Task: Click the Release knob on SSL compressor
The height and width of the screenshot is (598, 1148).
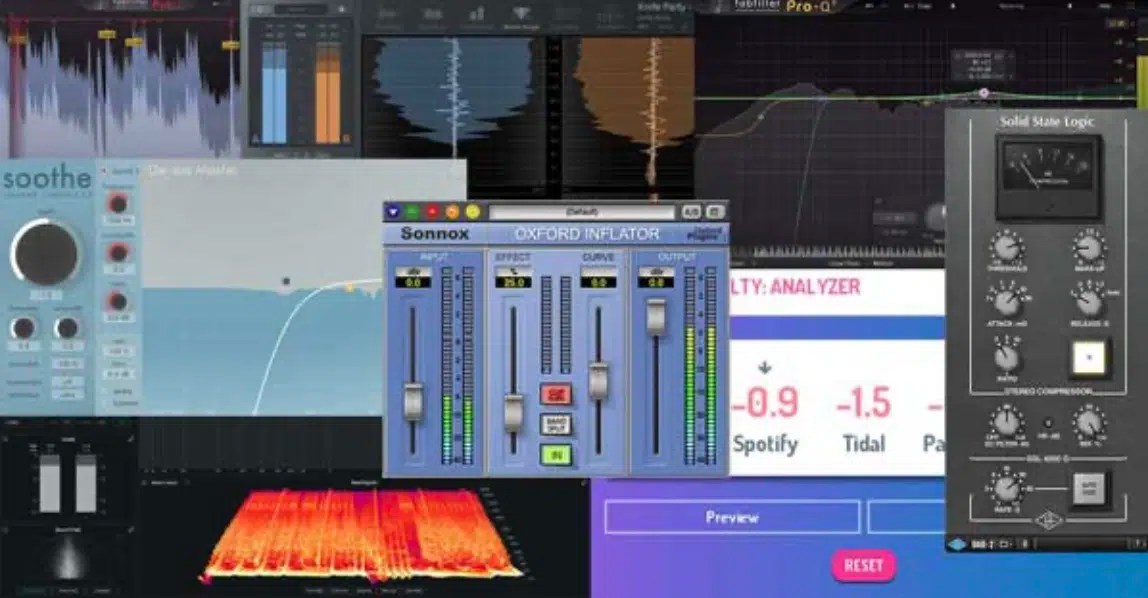Action: click(x=1089, y=302)
